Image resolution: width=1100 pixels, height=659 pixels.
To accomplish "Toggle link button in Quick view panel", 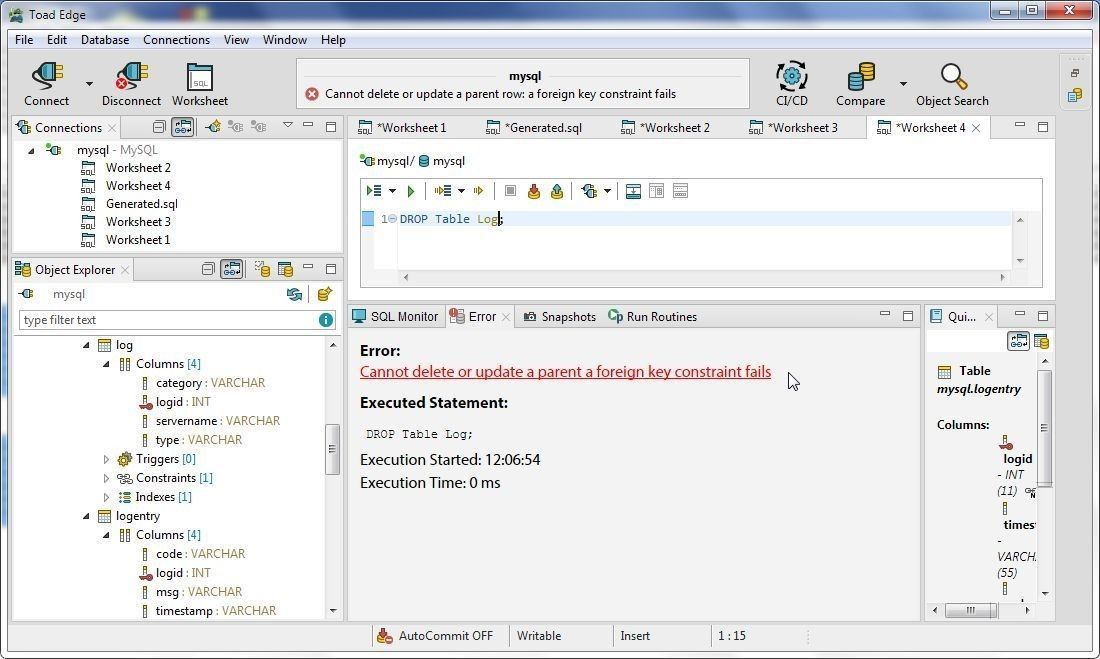I will (1019, 341).
